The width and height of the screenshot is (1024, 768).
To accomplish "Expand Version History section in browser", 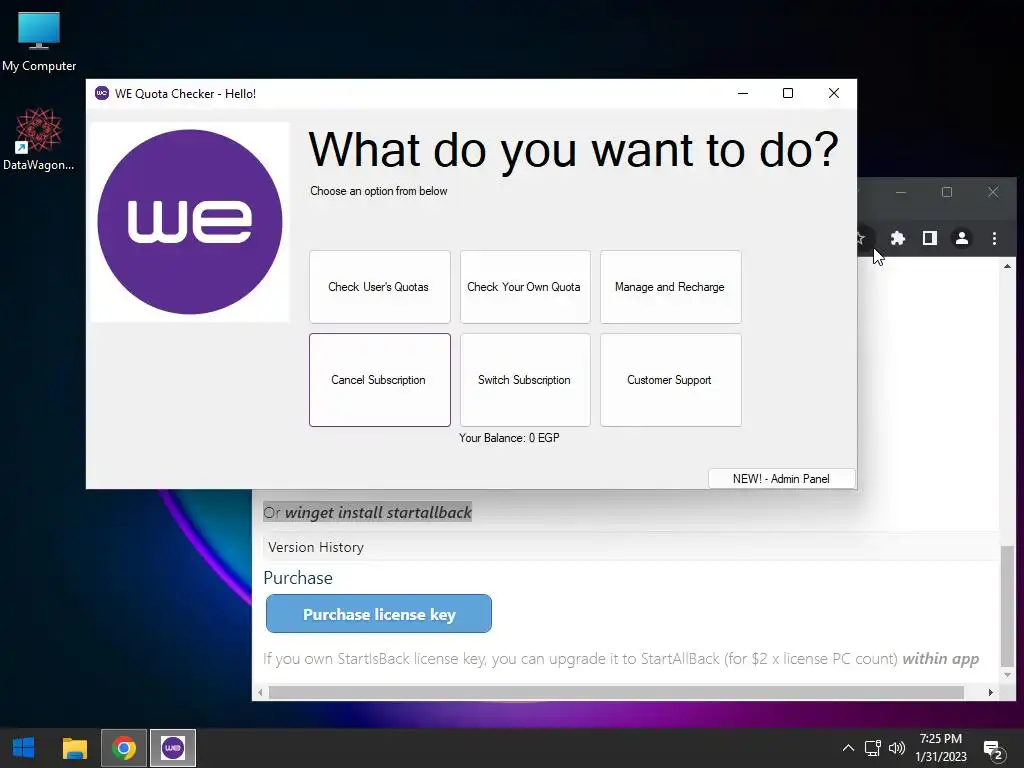I will coord(316,547).
